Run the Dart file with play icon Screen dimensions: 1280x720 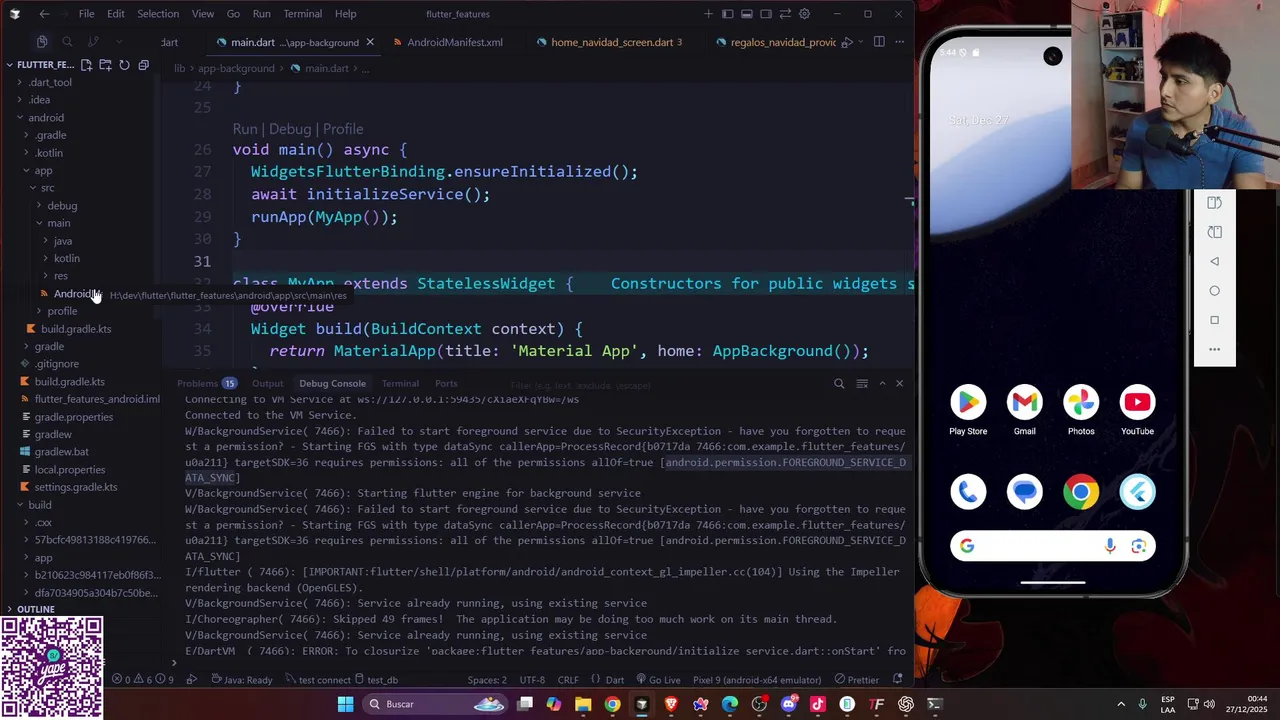click(846, 42)
